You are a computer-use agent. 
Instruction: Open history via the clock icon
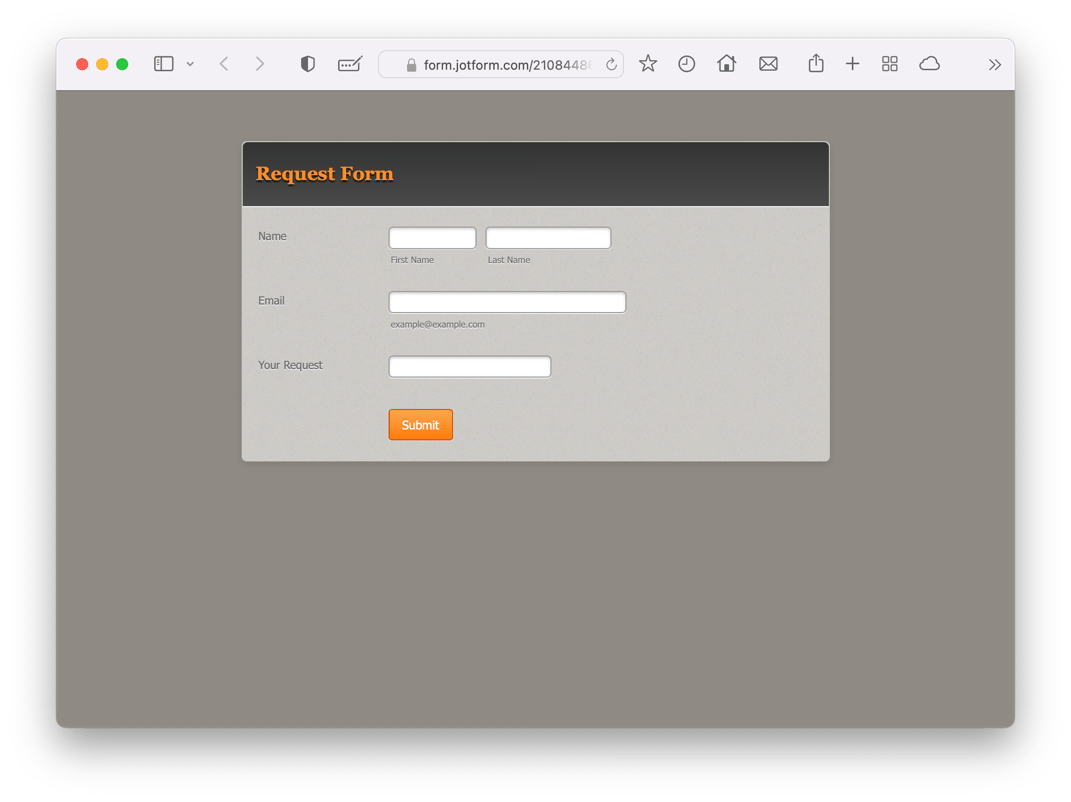686,64
